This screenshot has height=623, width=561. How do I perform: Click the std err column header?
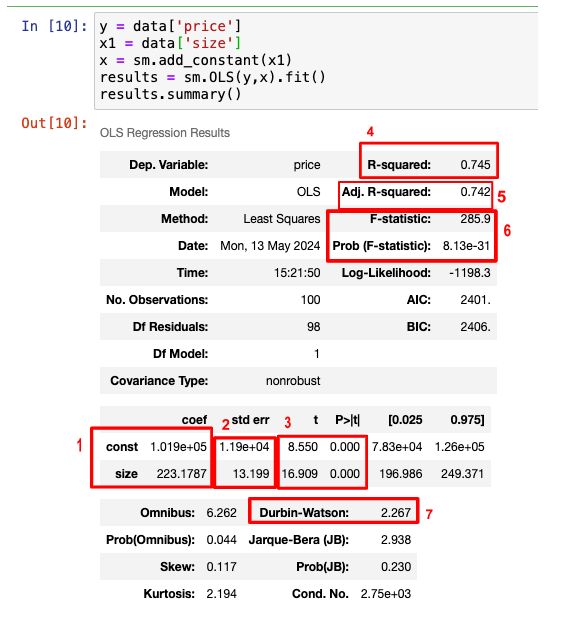click(250, 420)
